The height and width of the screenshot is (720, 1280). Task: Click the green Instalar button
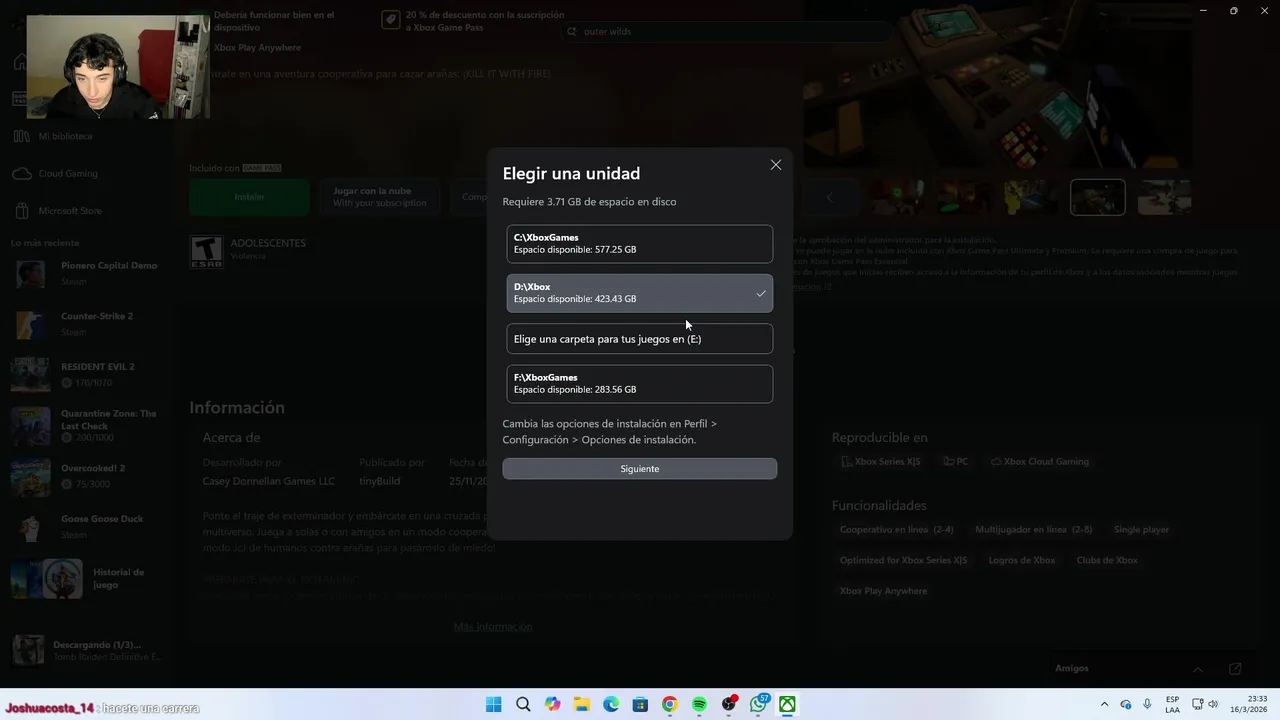(249, 197)
